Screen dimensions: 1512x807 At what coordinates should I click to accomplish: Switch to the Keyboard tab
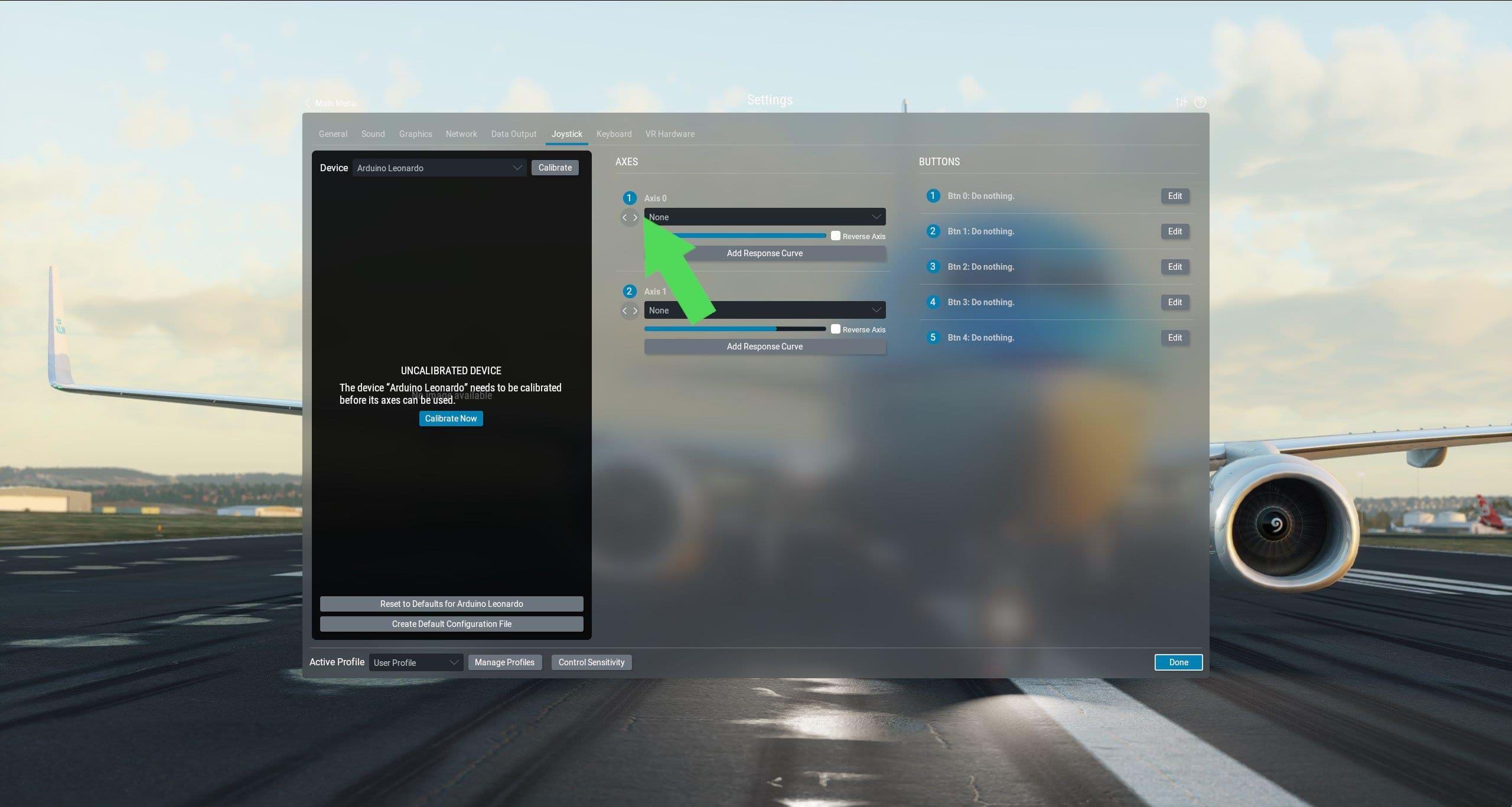[614, 134]
